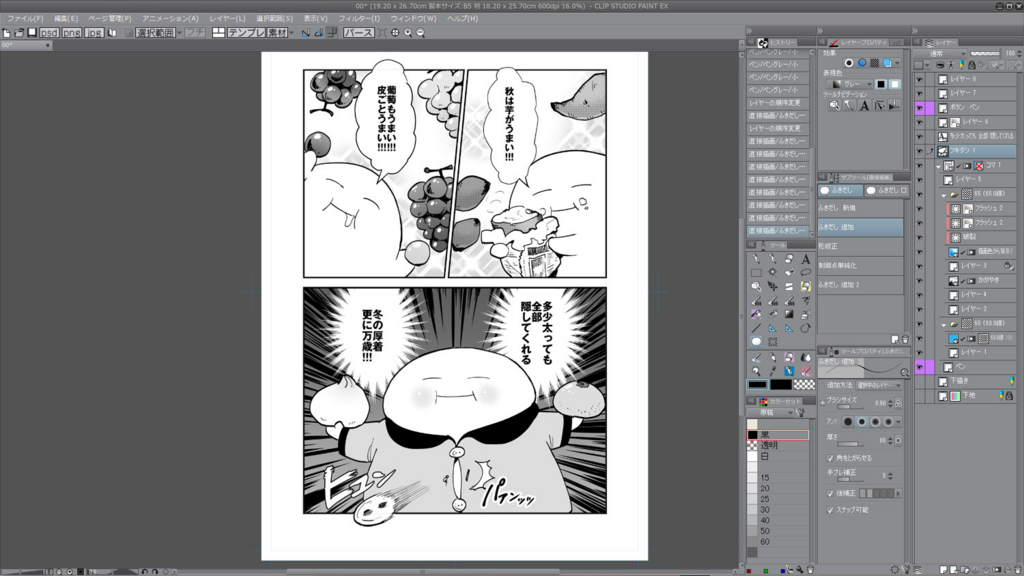Open the ファイル(F) menu
Screen dimensions: 1024x576
coord(25,19)
